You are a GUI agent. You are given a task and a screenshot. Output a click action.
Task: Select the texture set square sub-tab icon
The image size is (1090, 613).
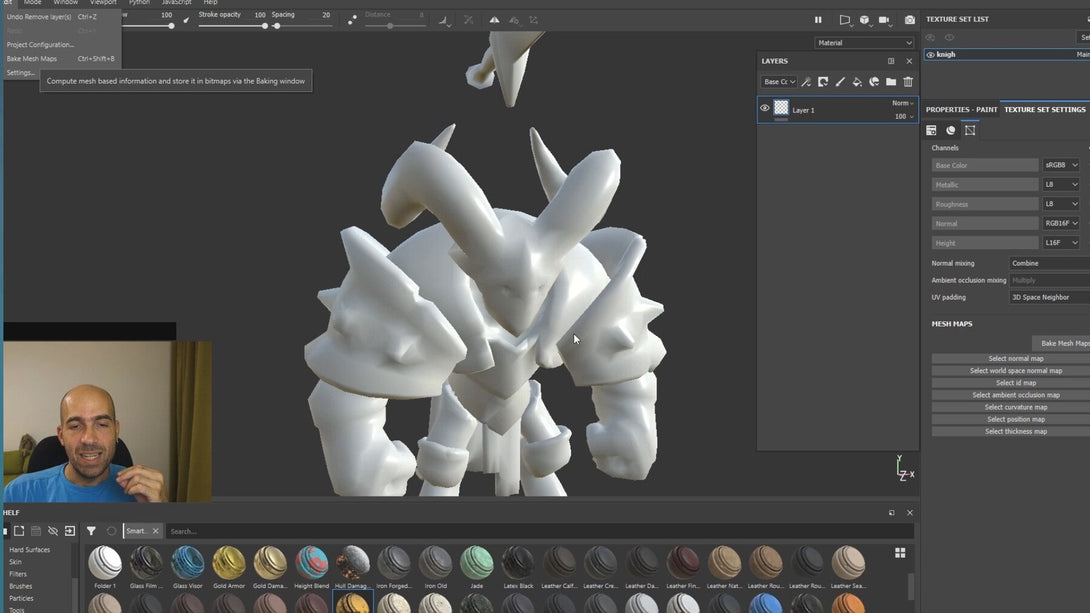pos(970,130)
